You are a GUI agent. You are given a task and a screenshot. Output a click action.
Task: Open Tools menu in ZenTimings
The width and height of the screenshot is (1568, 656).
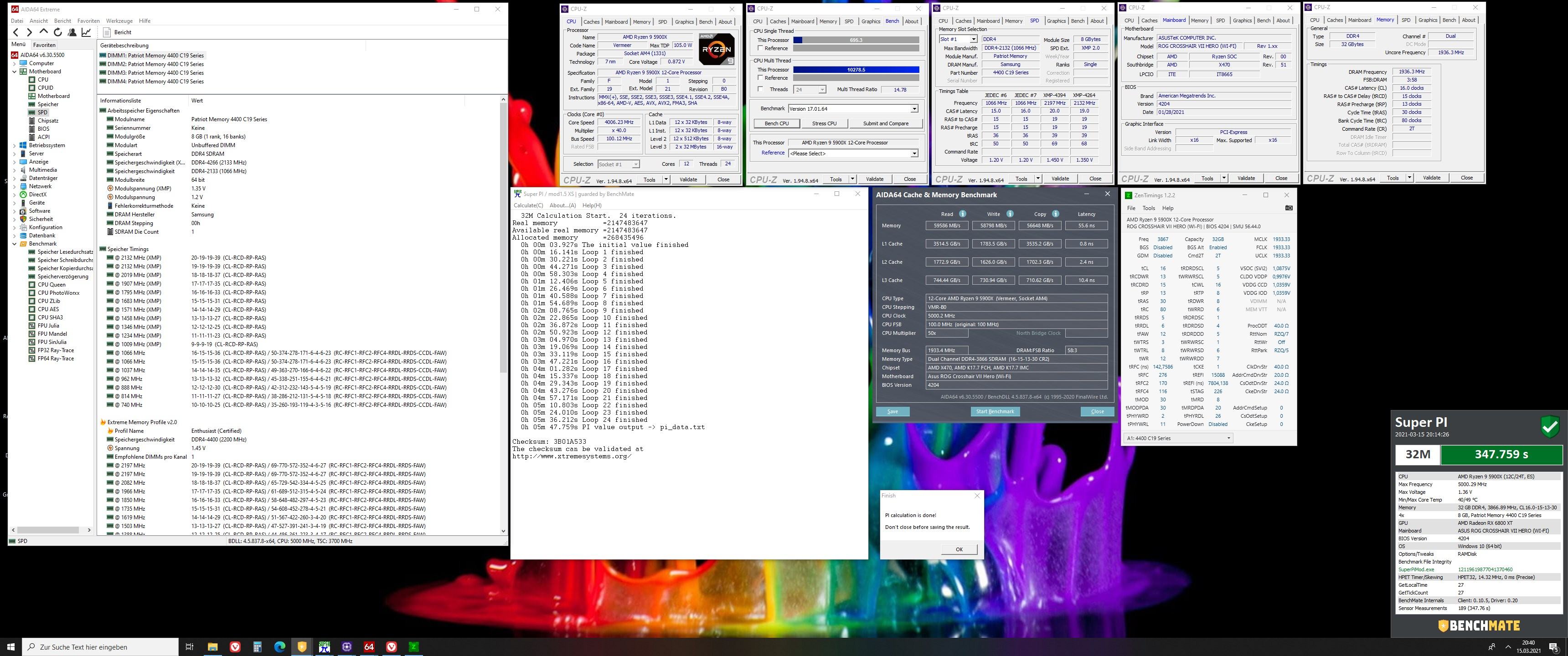[1149, 208]
